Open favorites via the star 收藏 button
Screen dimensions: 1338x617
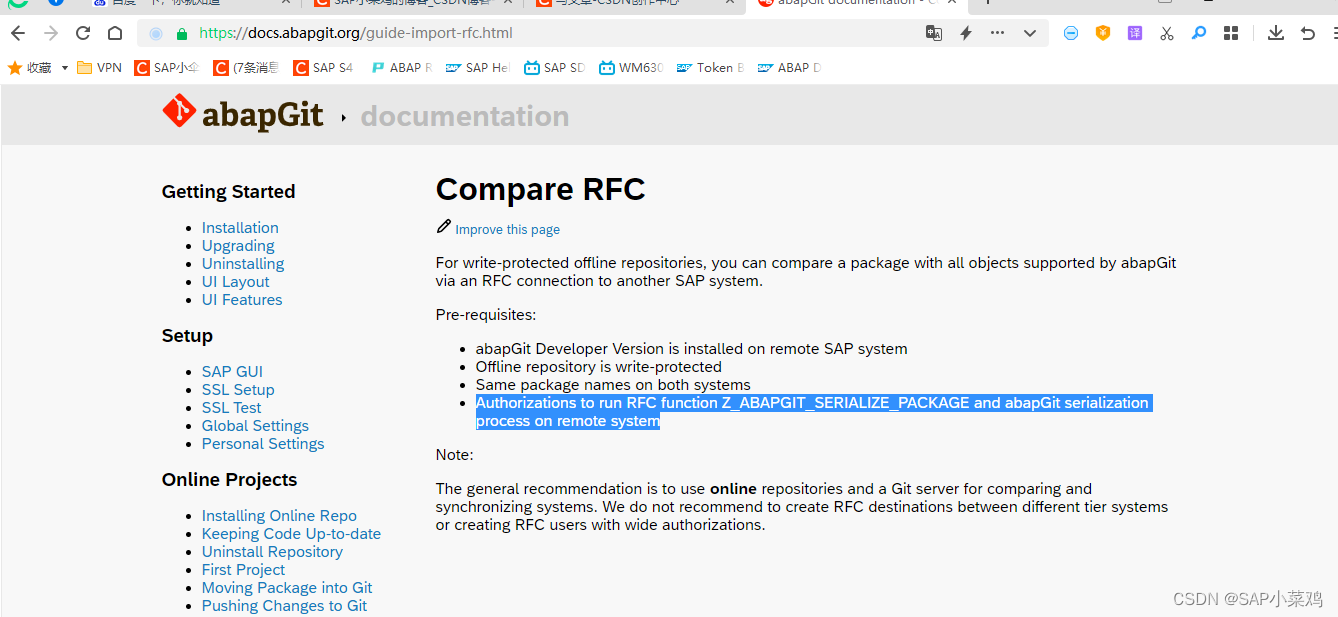tap(30, 68)
